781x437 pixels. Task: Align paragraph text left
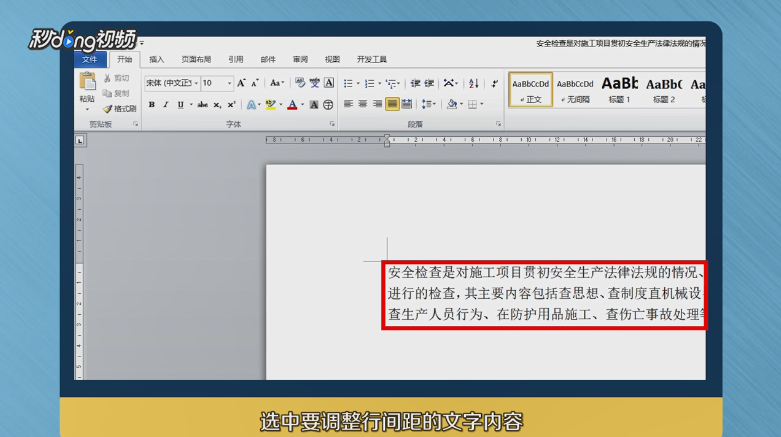pyautogui.click(x=348, y=104)
